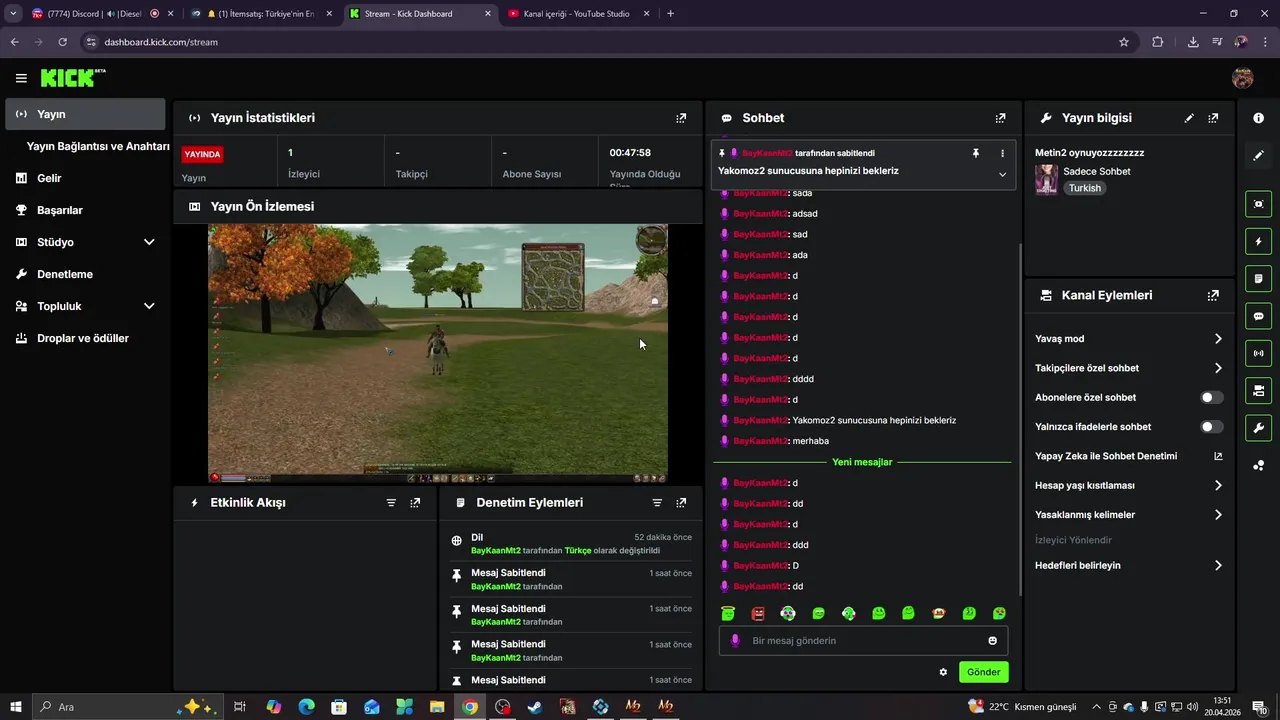Viewport: 1280px width, 720px height.
Task: Expand the Topluluk sidebar section
Action: (149, 306)
